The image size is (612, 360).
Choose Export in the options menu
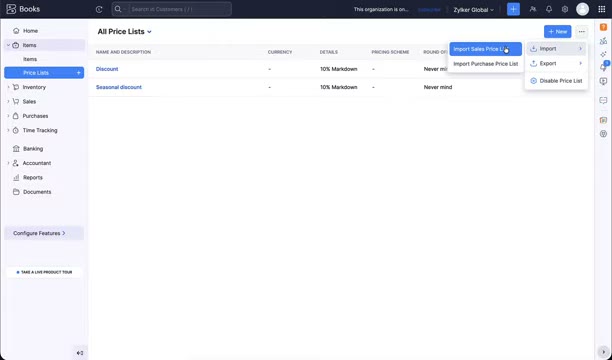[x=556, y=63]
